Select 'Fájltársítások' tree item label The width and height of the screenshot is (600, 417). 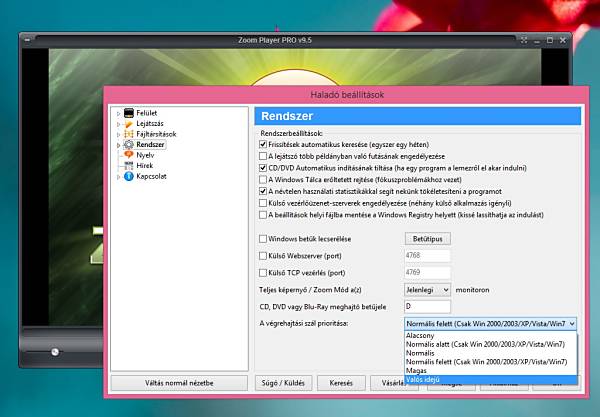[x=156, y=134]
